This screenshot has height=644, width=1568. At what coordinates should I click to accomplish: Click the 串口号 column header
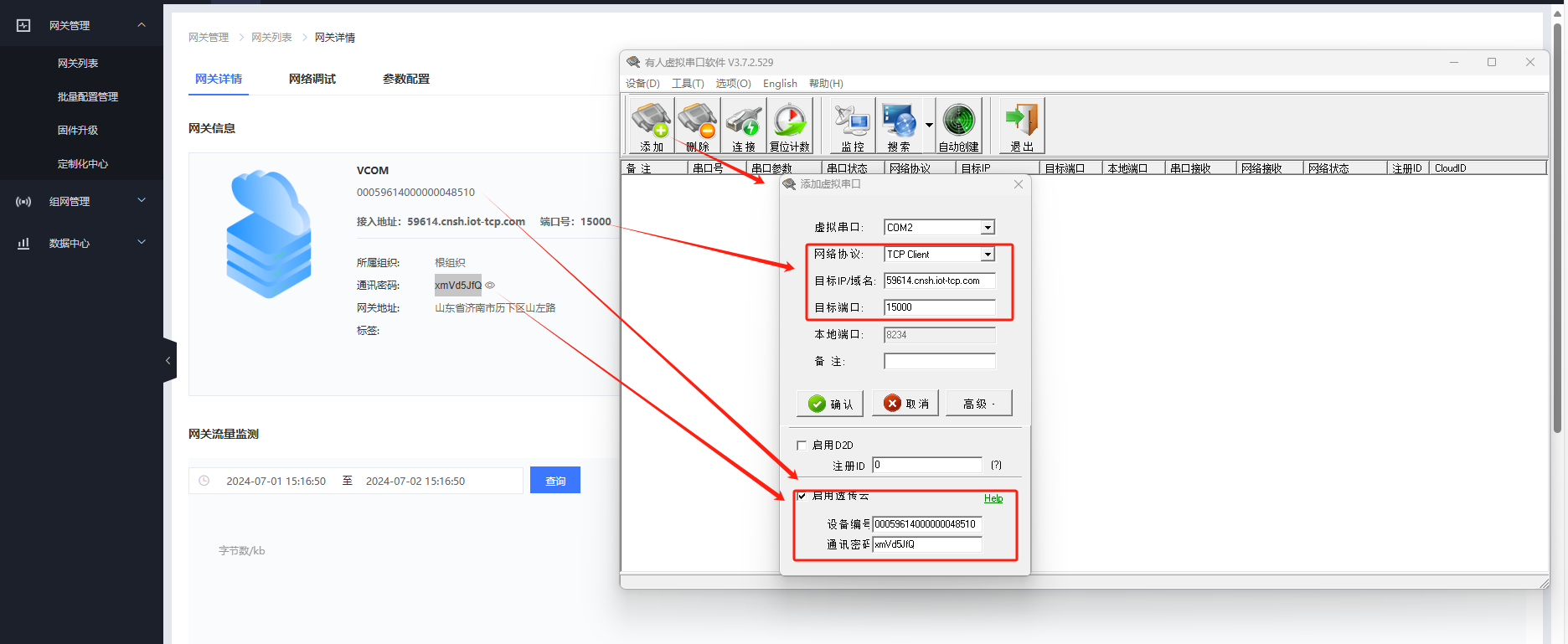point(717,168)
